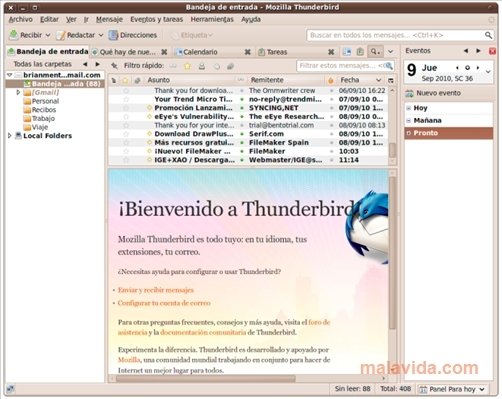This screenshot has width=502, height=399.
Task: Close the Qué hay de nuevo tab
Action: (164, 52)
